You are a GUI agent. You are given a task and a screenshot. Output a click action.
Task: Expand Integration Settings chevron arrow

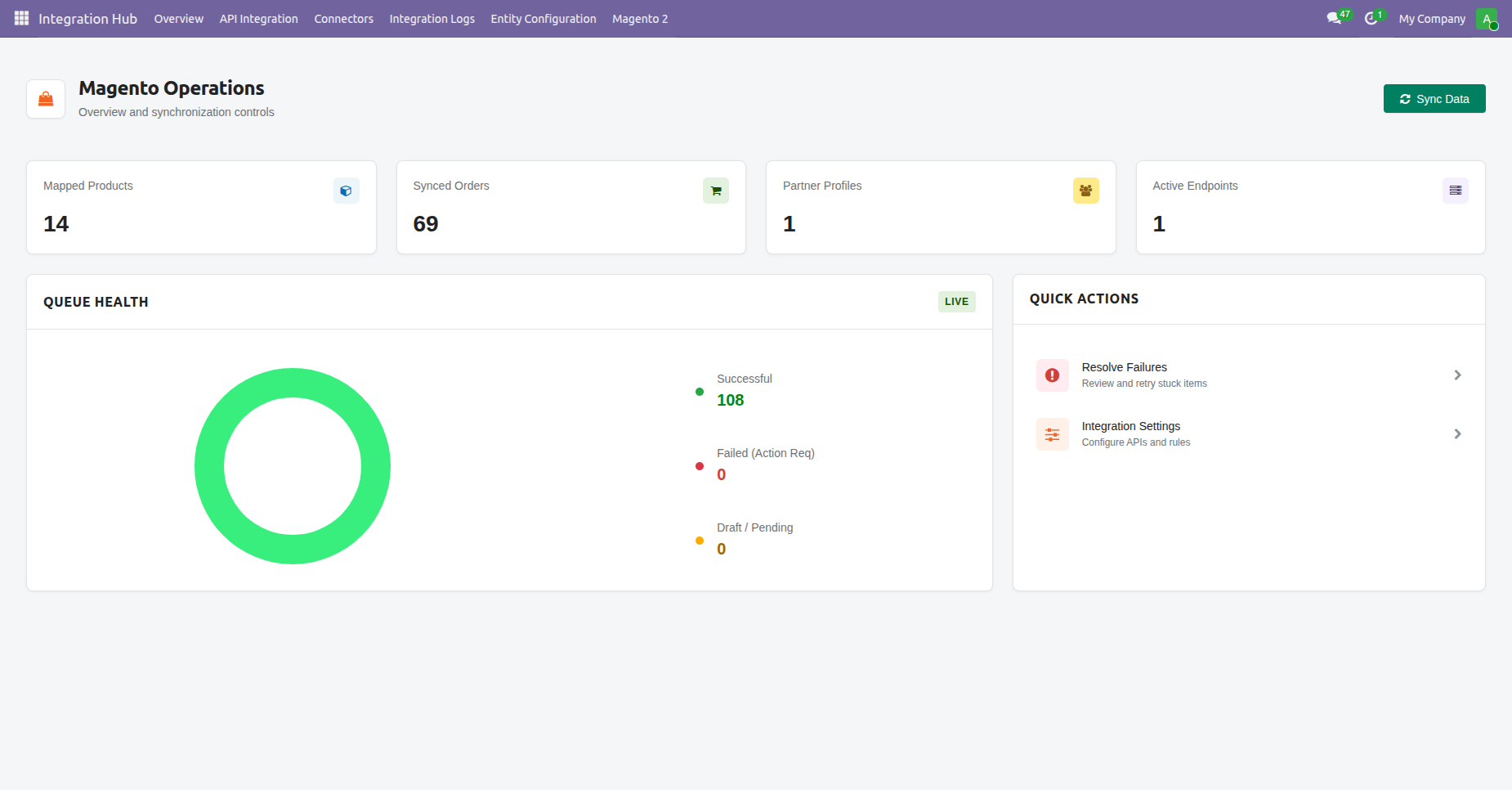(1457, 434)
